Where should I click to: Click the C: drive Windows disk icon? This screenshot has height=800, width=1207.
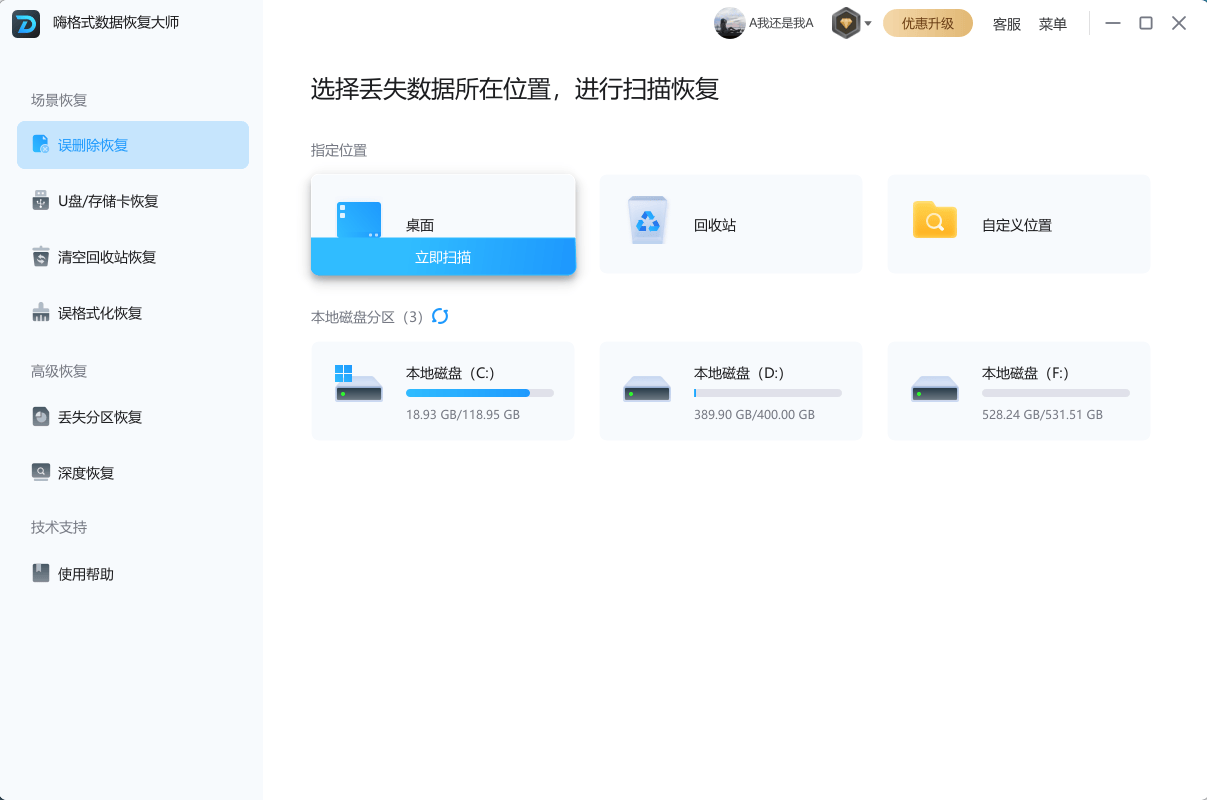click(358, 384)
